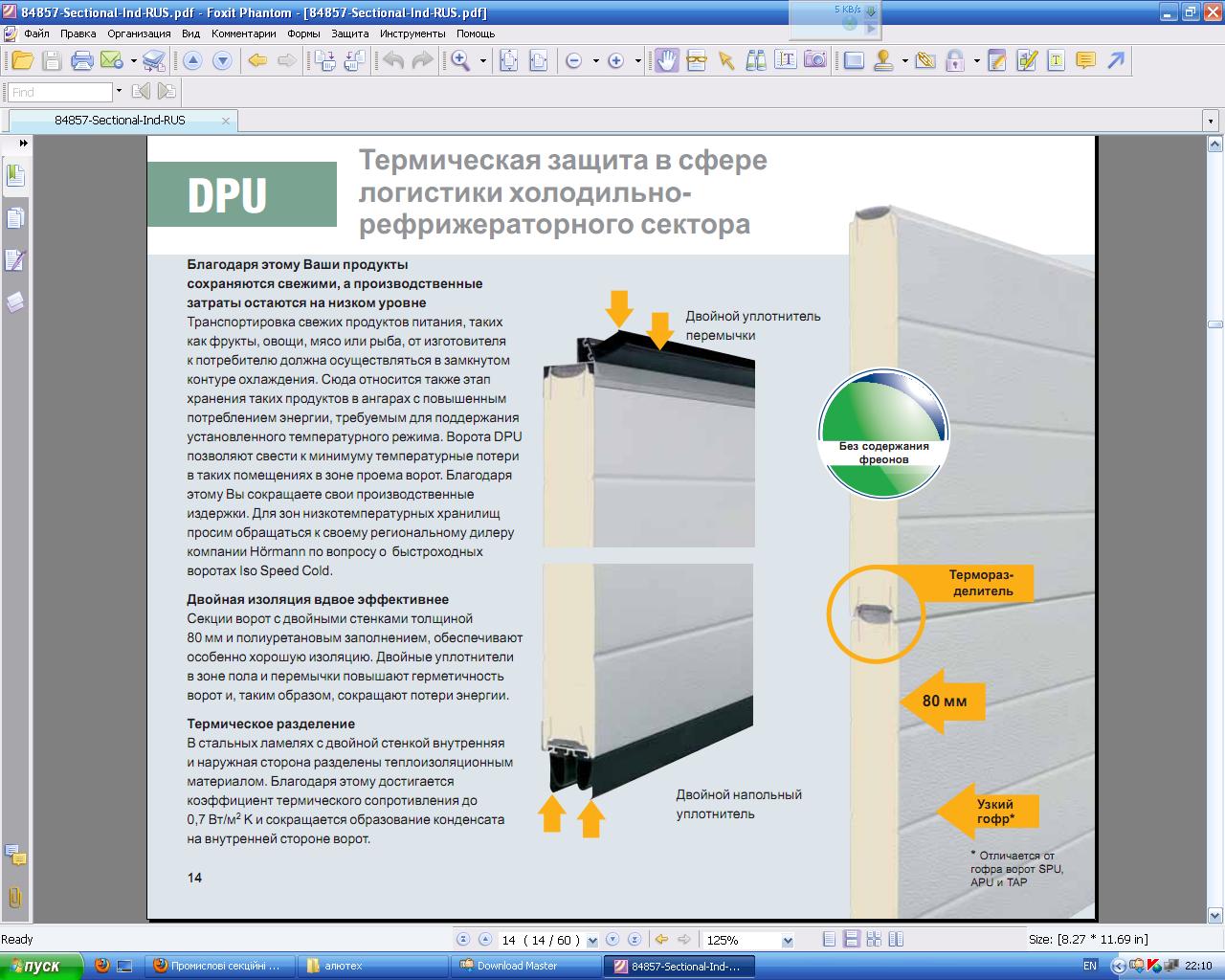Click the Open file folder icon
Screen dimensions: 1225x980
coord(22,61)
